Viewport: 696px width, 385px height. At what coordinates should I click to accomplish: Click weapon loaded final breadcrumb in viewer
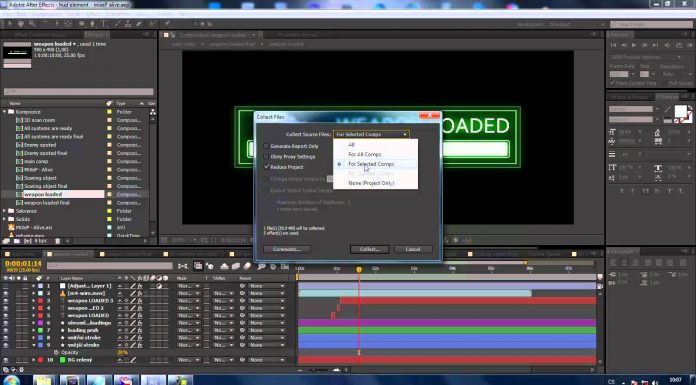[231, 44]
